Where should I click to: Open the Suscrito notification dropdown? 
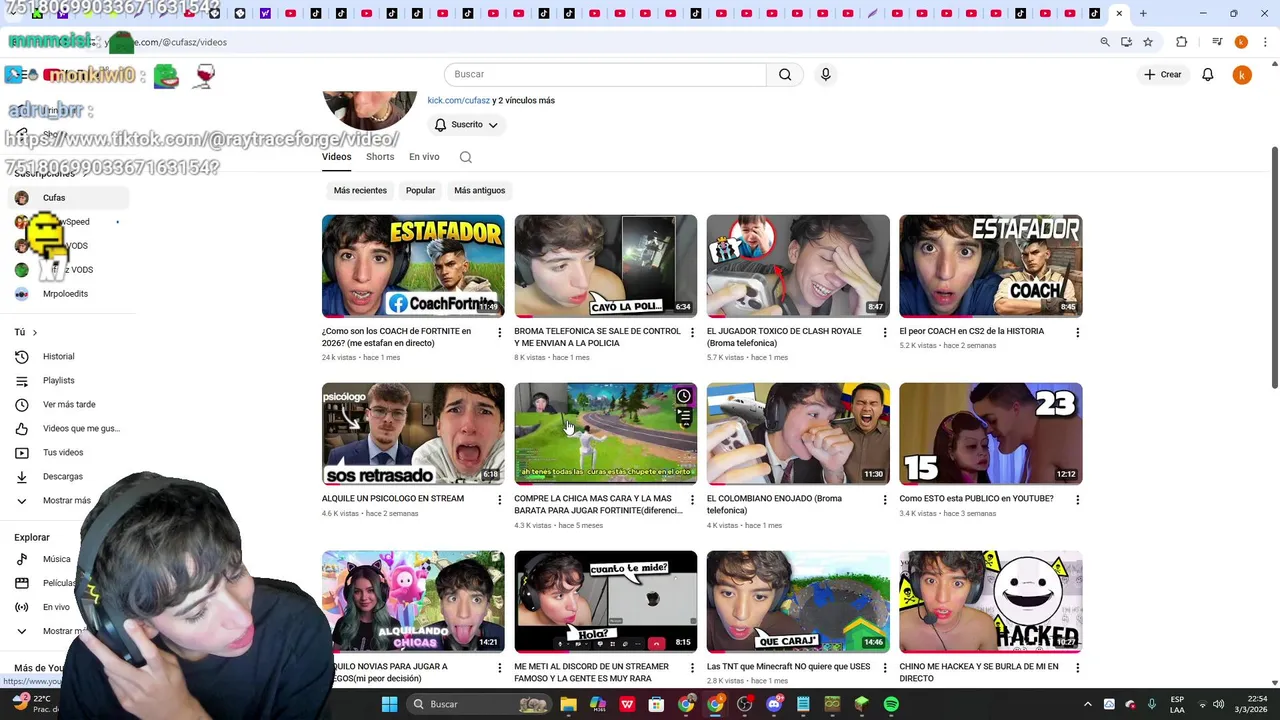[x=466, y=125]
